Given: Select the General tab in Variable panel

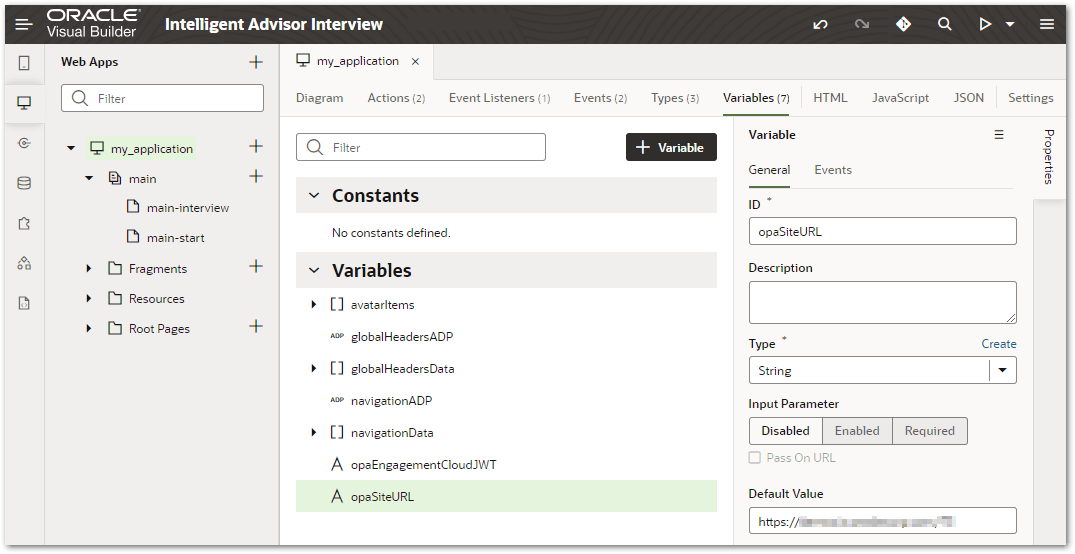Looking at the screenshot, I should pos(769,170).
